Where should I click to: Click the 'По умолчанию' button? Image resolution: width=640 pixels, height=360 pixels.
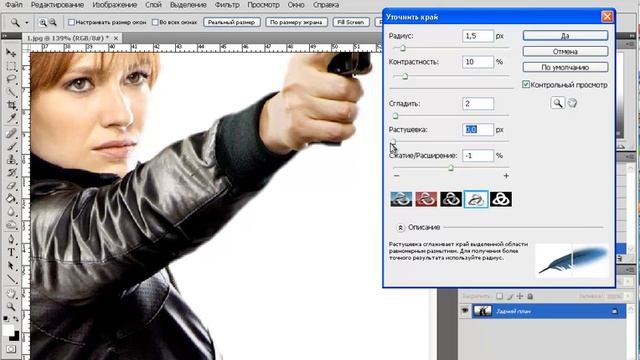565,67
